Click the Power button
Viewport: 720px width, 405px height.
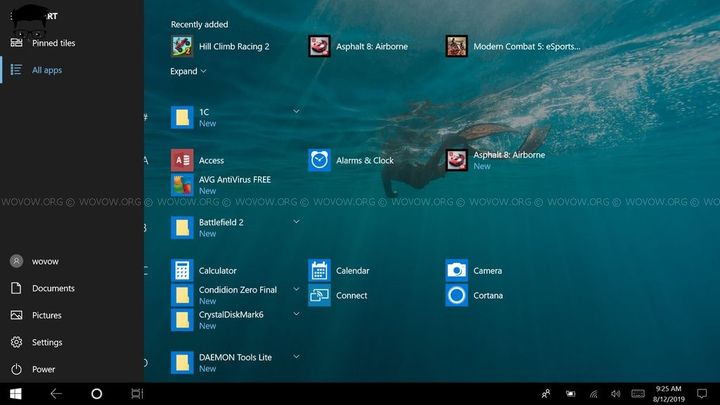point(43,369)
